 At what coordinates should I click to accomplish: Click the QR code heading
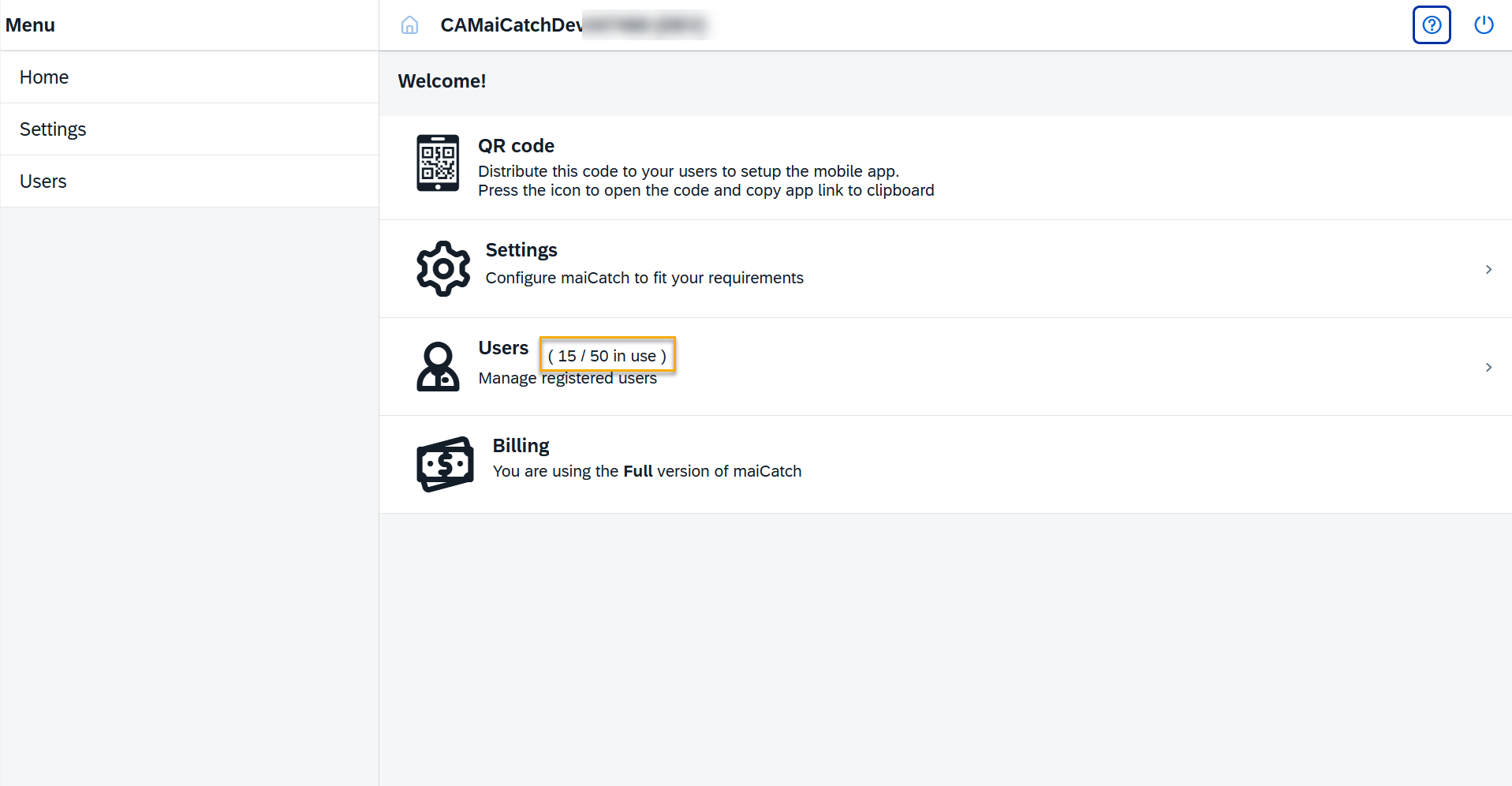coord(516,146)
